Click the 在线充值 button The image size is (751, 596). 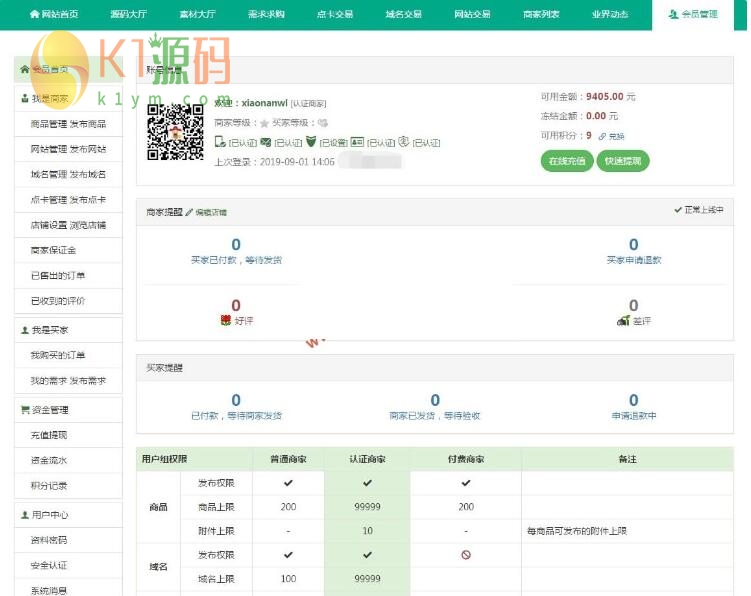(567, 161)
